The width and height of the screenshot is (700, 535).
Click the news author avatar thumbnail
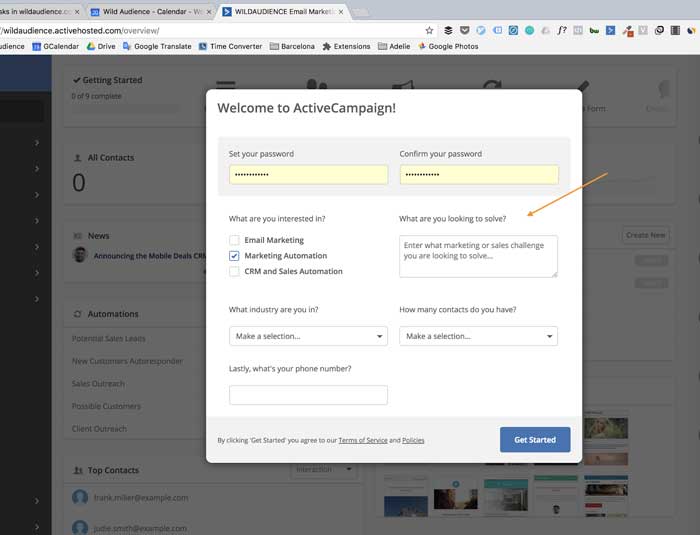click(x=79, y=255)
